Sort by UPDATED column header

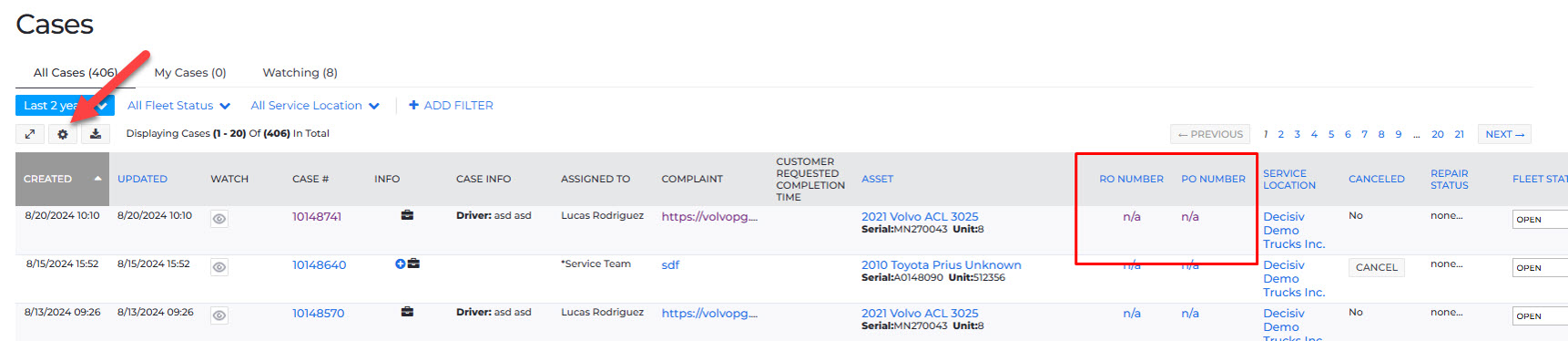(142, 179)
